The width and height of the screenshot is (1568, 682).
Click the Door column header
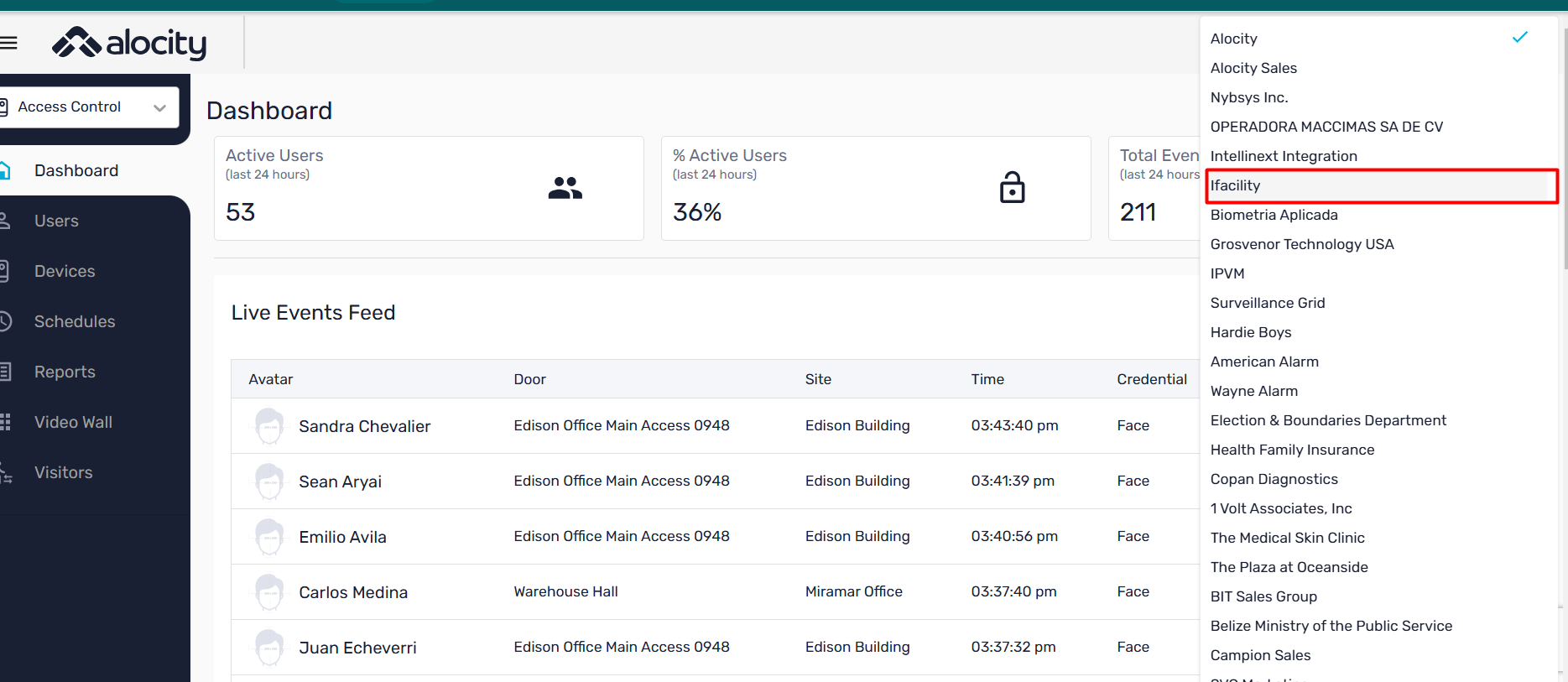pyautogui.click(x=529, y=379)
